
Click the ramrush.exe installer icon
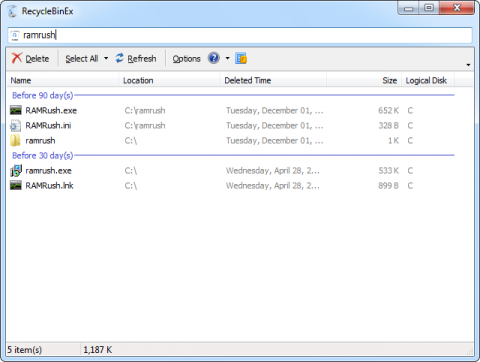pyautogui.click(x=16, y=171)
